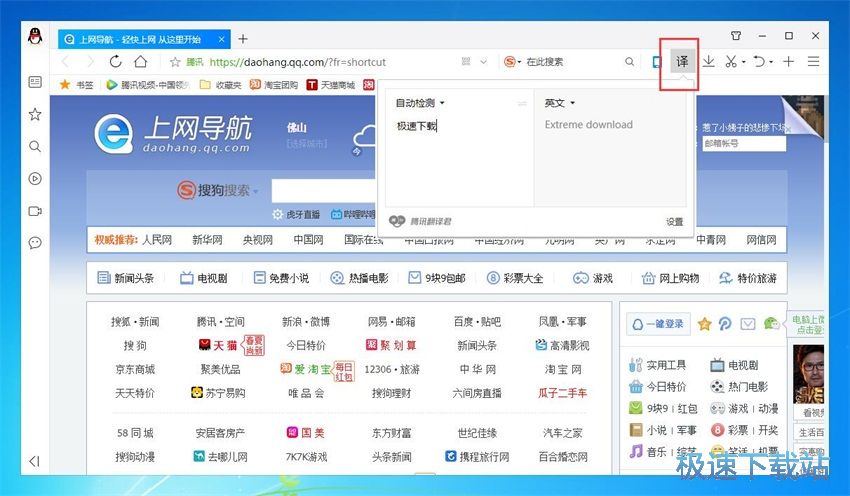Screen dimensions: 850x496
Task: Collapse the sidebar with the bottom arrow
Action: tap(34, 461)
